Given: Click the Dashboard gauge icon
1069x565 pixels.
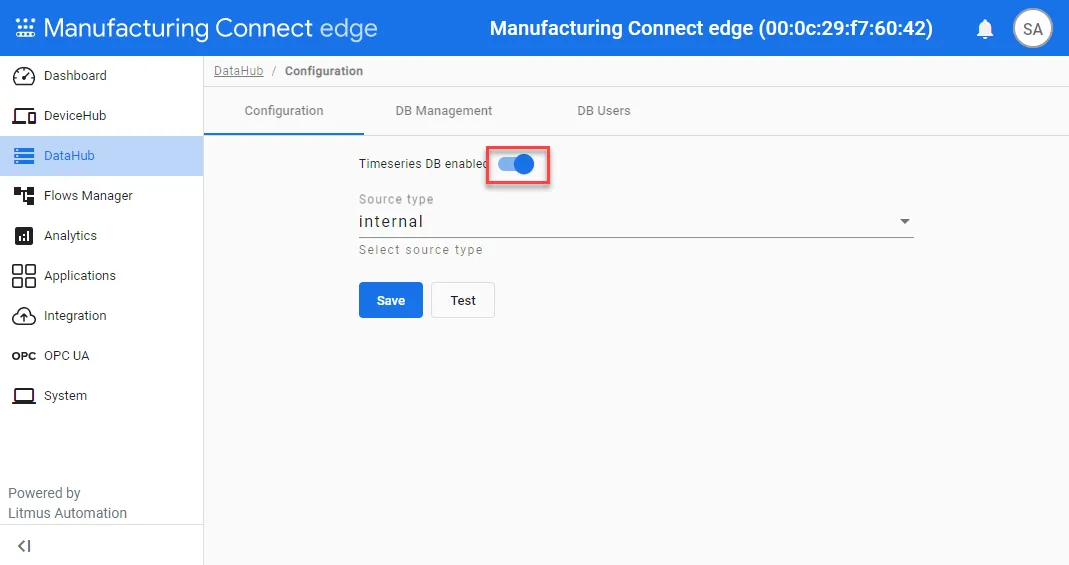Looking at the screenshot, I should (24, 76).
